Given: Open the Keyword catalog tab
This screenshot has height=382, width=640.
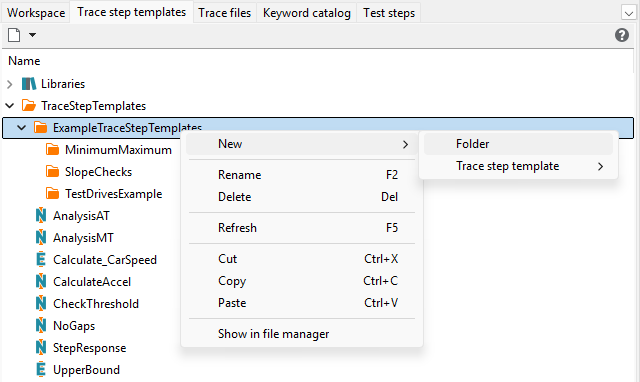Looking at the screenshot, I should (x=307, y=13).
